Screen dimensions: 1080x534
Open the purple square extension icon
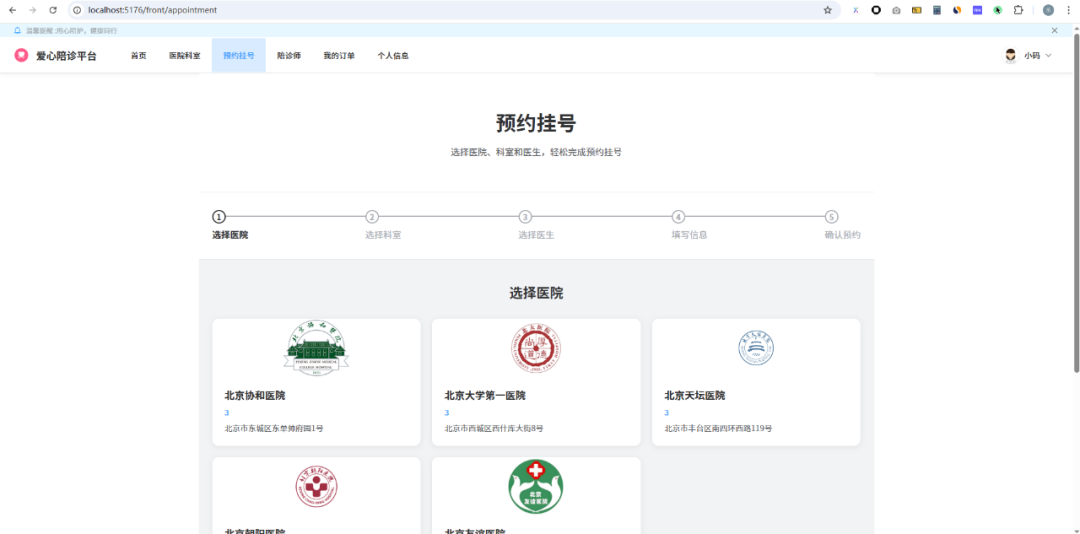977,10
